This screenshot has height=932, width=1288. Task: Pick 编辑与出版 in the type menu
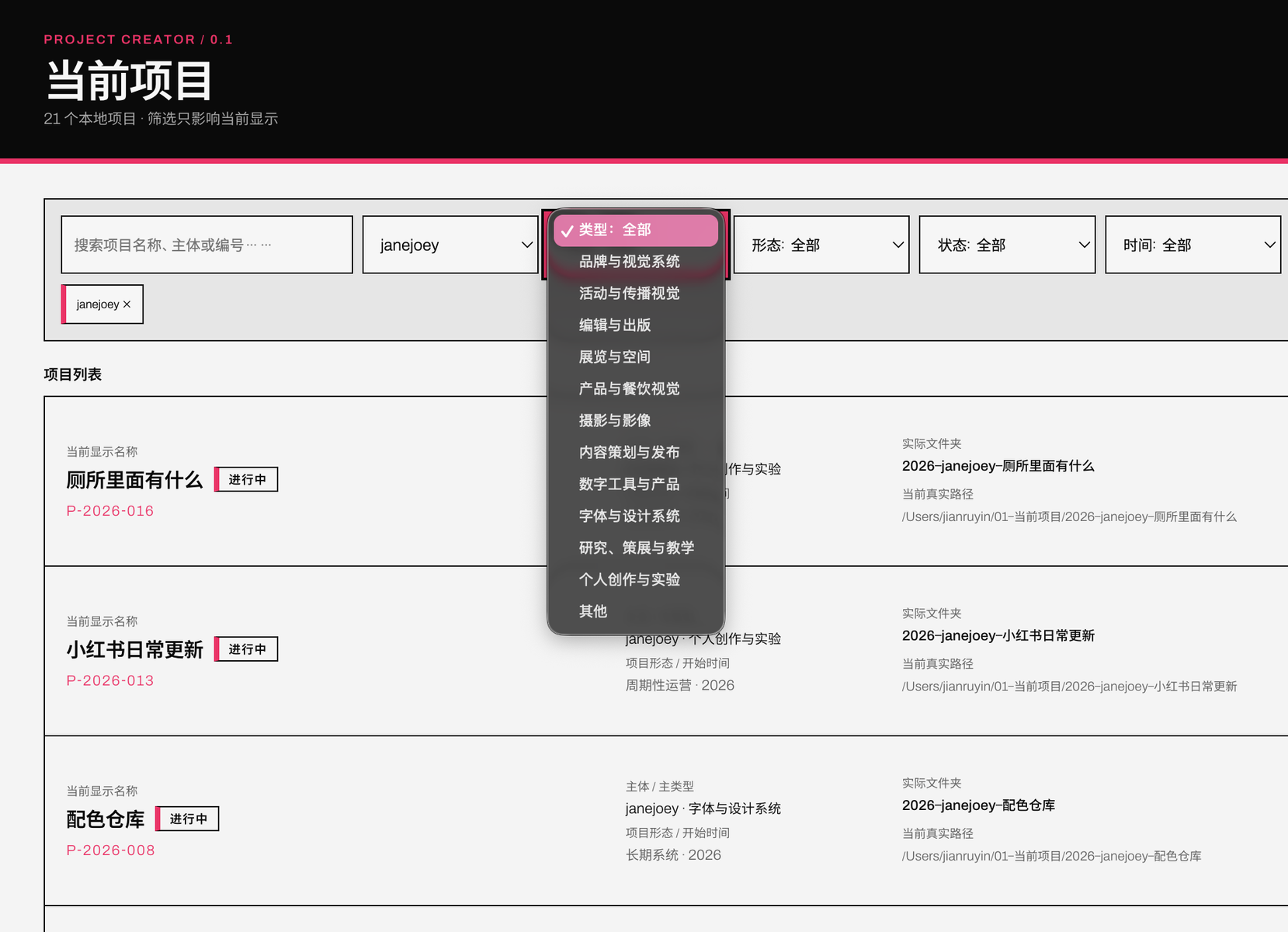(635, 325)
